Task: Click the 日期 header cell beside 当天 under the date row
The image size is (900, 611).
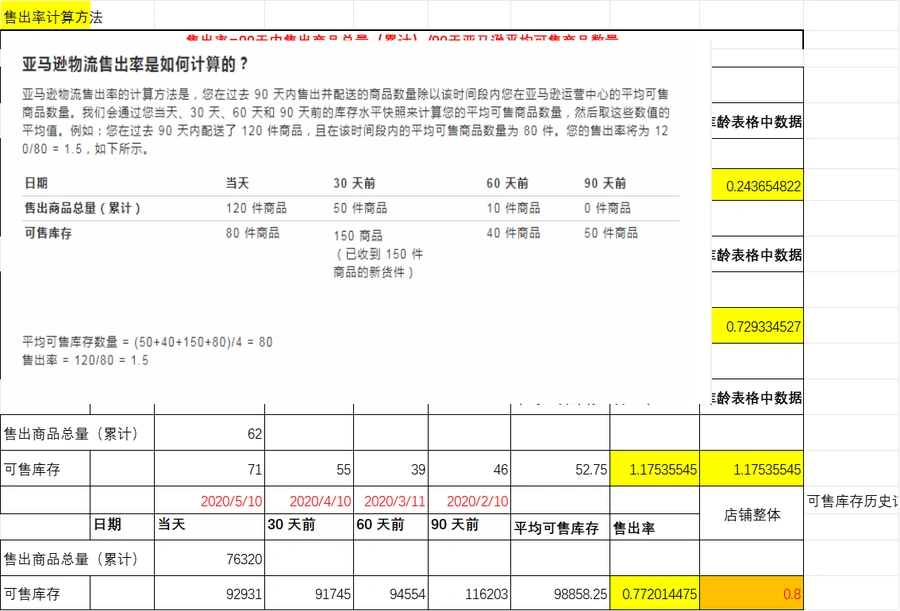Action: coord(122,527)
